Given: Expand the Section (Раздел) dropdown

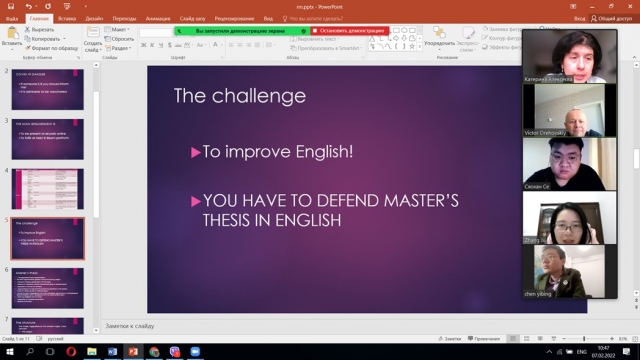Looking at the screenshot, I should coord(118,48).
